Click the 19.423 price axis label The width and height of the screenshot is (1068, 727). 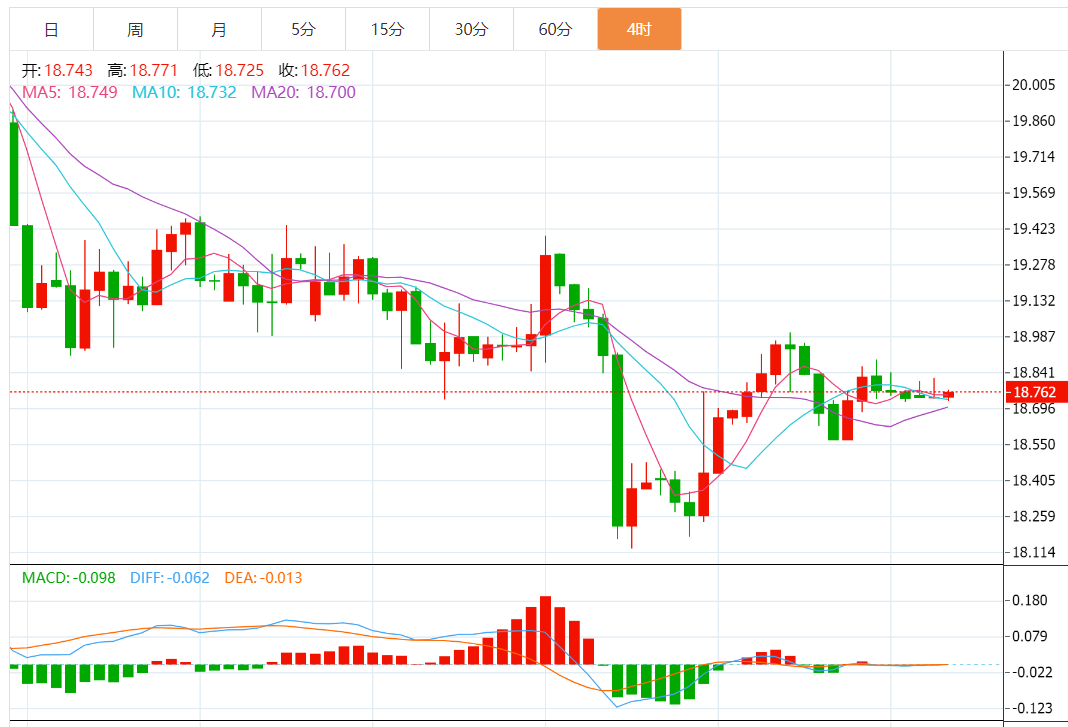pos(1033,228)
